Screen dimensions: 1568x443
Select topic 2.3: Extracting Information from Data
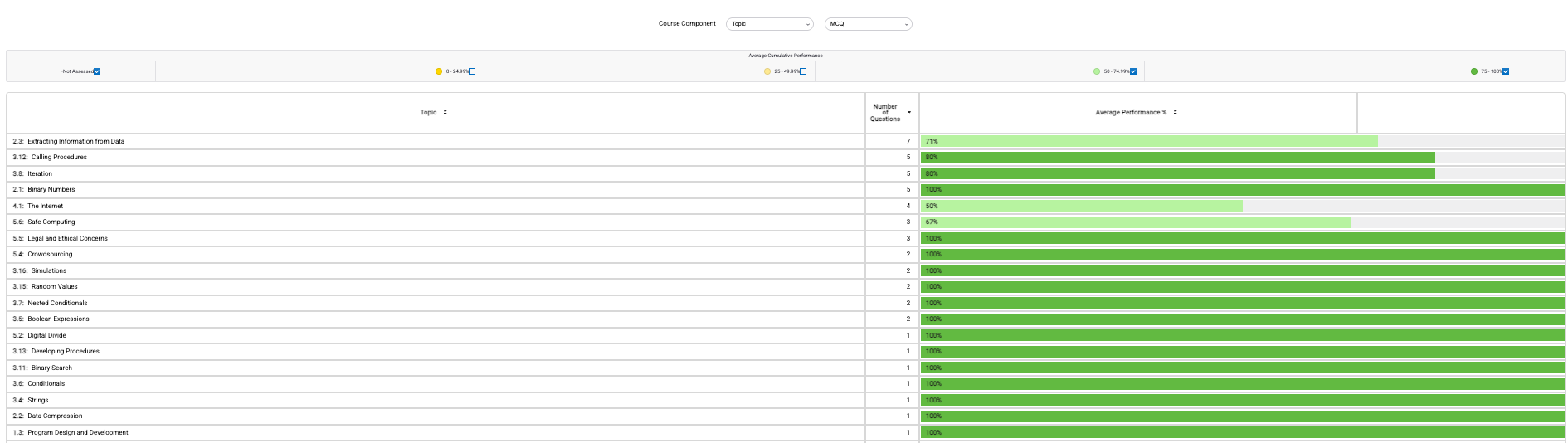[x=69, y=141]
